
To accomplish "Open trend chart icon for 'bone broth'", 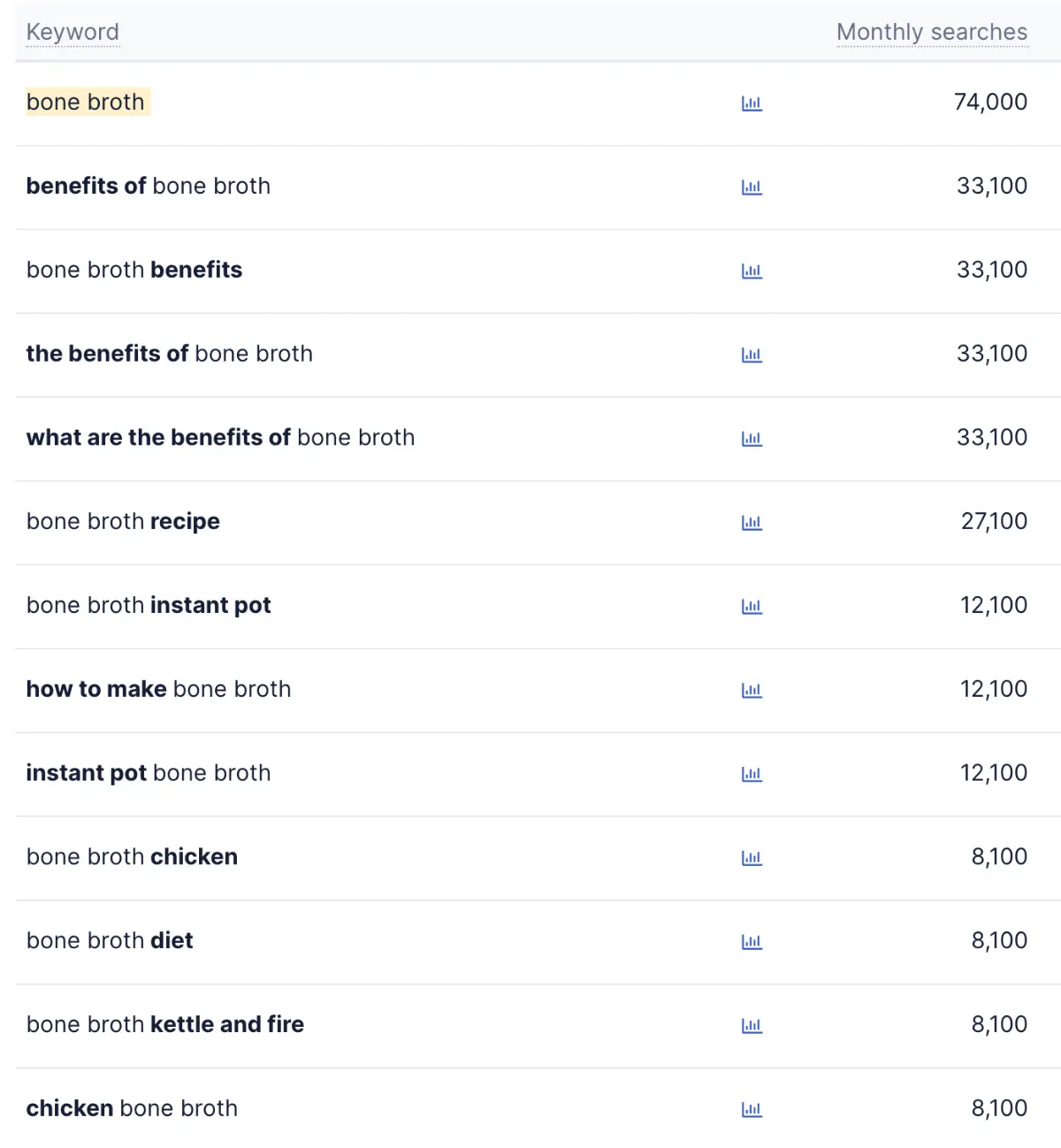I will point(752,103).
